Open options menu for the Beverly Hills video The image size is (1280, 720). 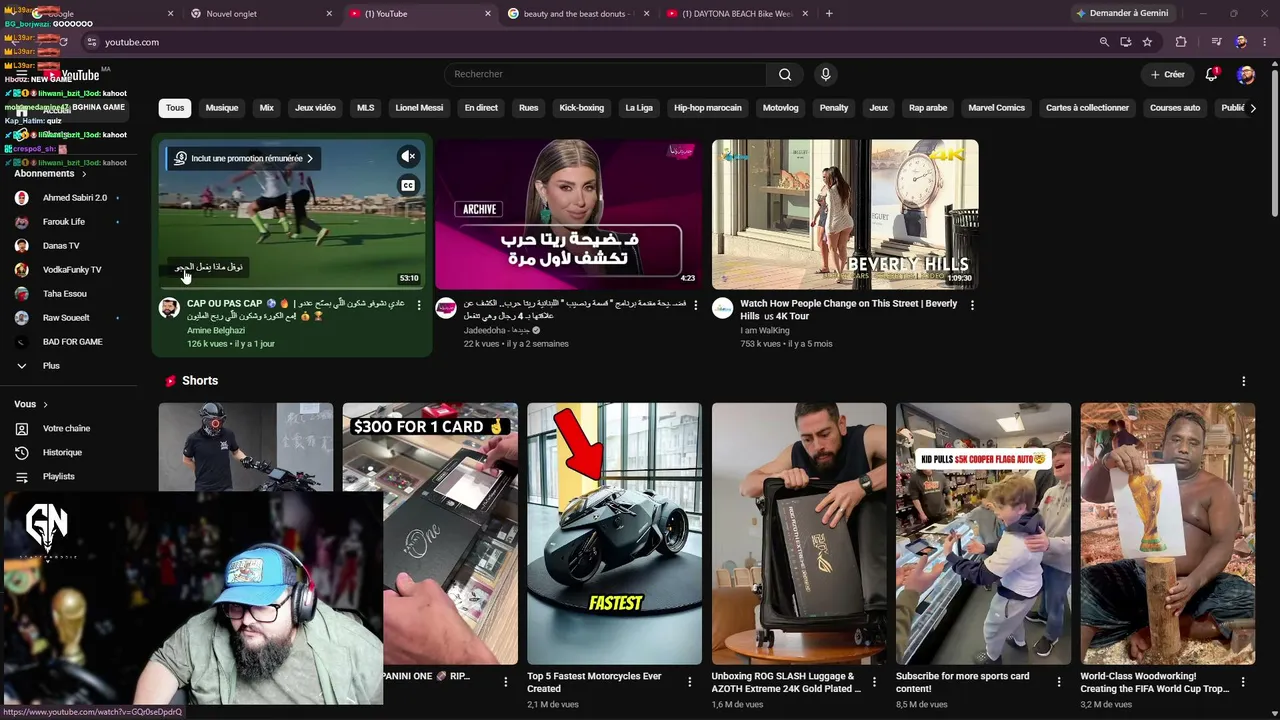972,304
